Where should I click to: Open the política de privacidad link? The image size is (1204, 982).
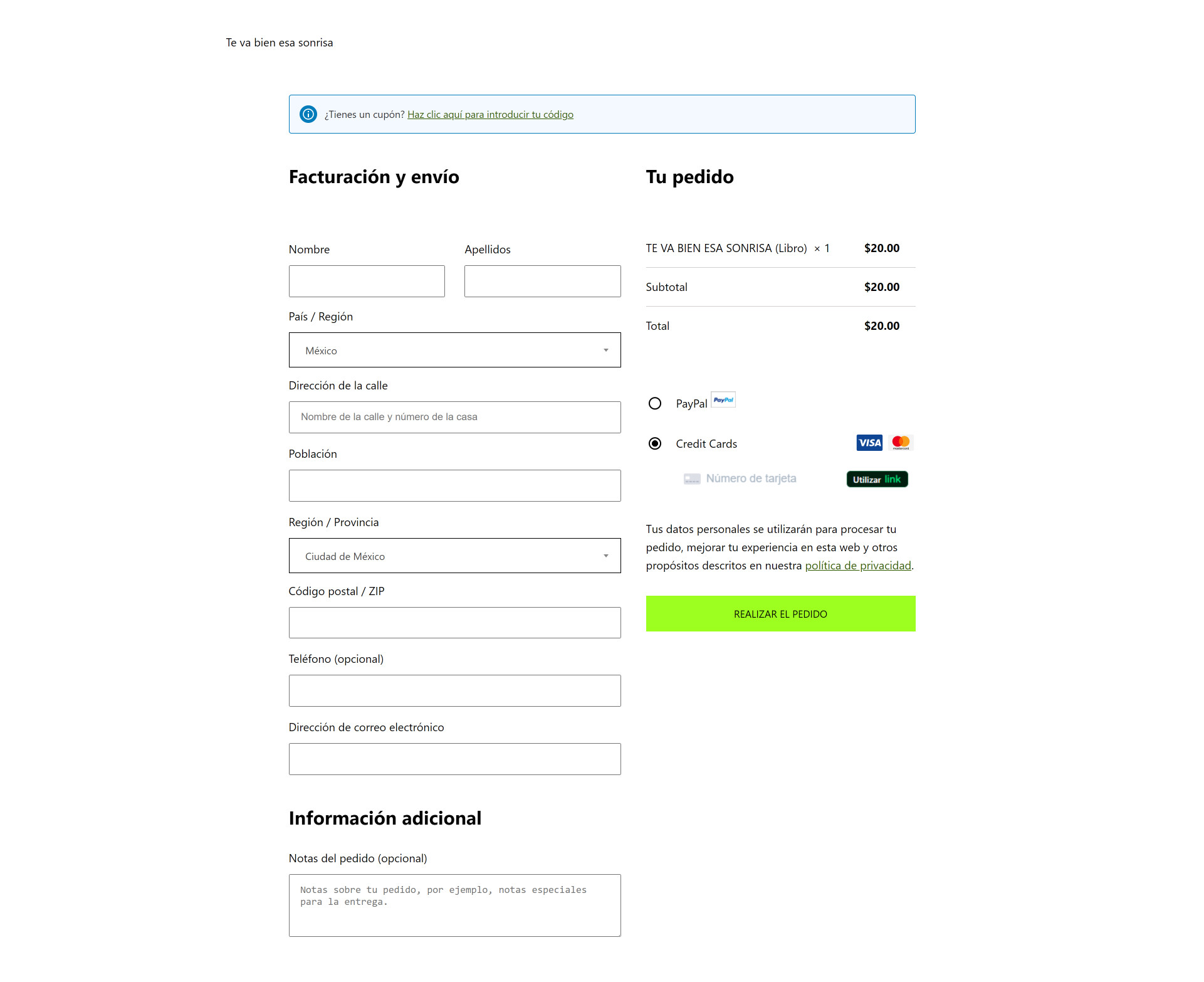pyautogui.click(x=857, y=566)
